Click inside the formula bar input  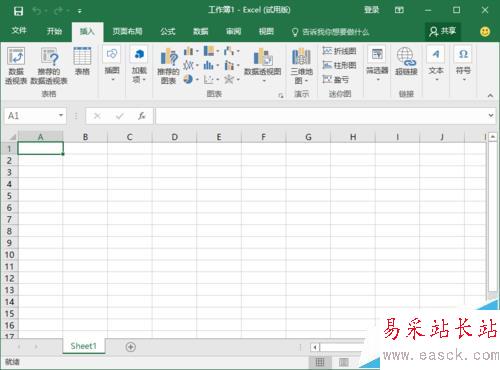pos(321,116)
